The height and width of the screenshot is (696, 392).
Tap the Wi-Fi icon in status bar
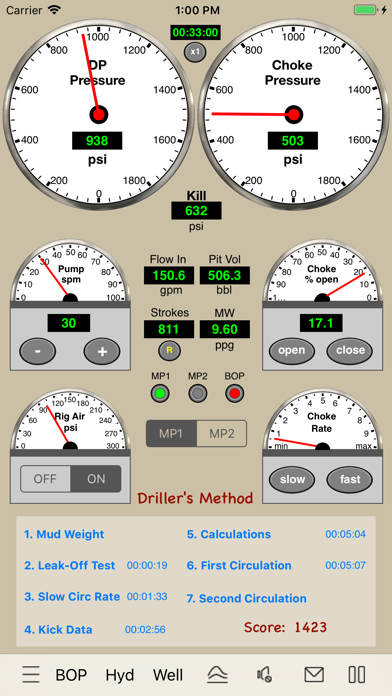(55, 9)
